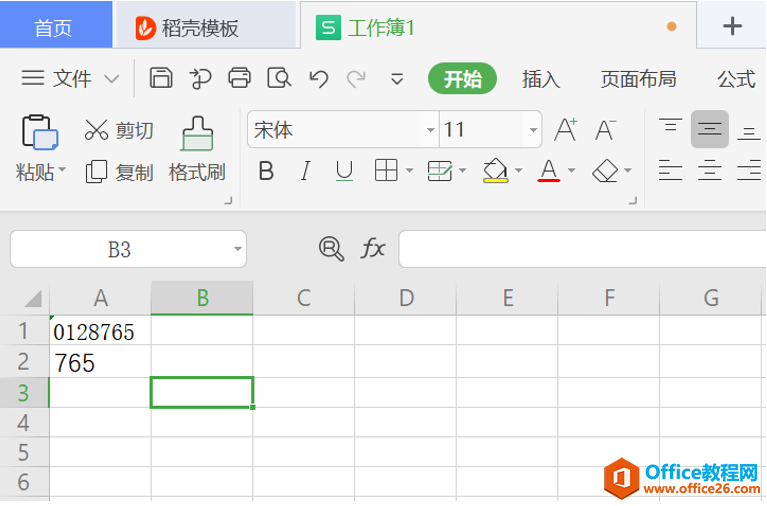
Task: Click the Select All corner triangle
Action: (33, 298)
